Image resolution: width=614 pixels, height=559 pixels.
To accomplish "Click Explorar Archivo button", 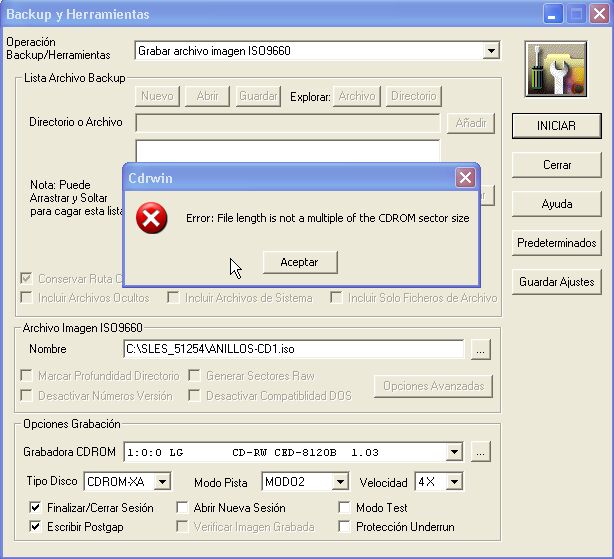I will coord(357,96).
